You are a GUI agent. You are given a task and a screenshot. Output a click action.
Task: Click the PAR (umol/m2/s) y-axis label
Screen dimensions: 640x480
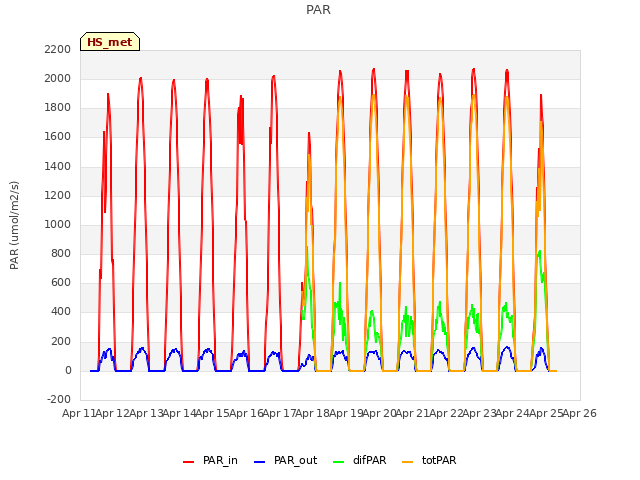[14, 225]
